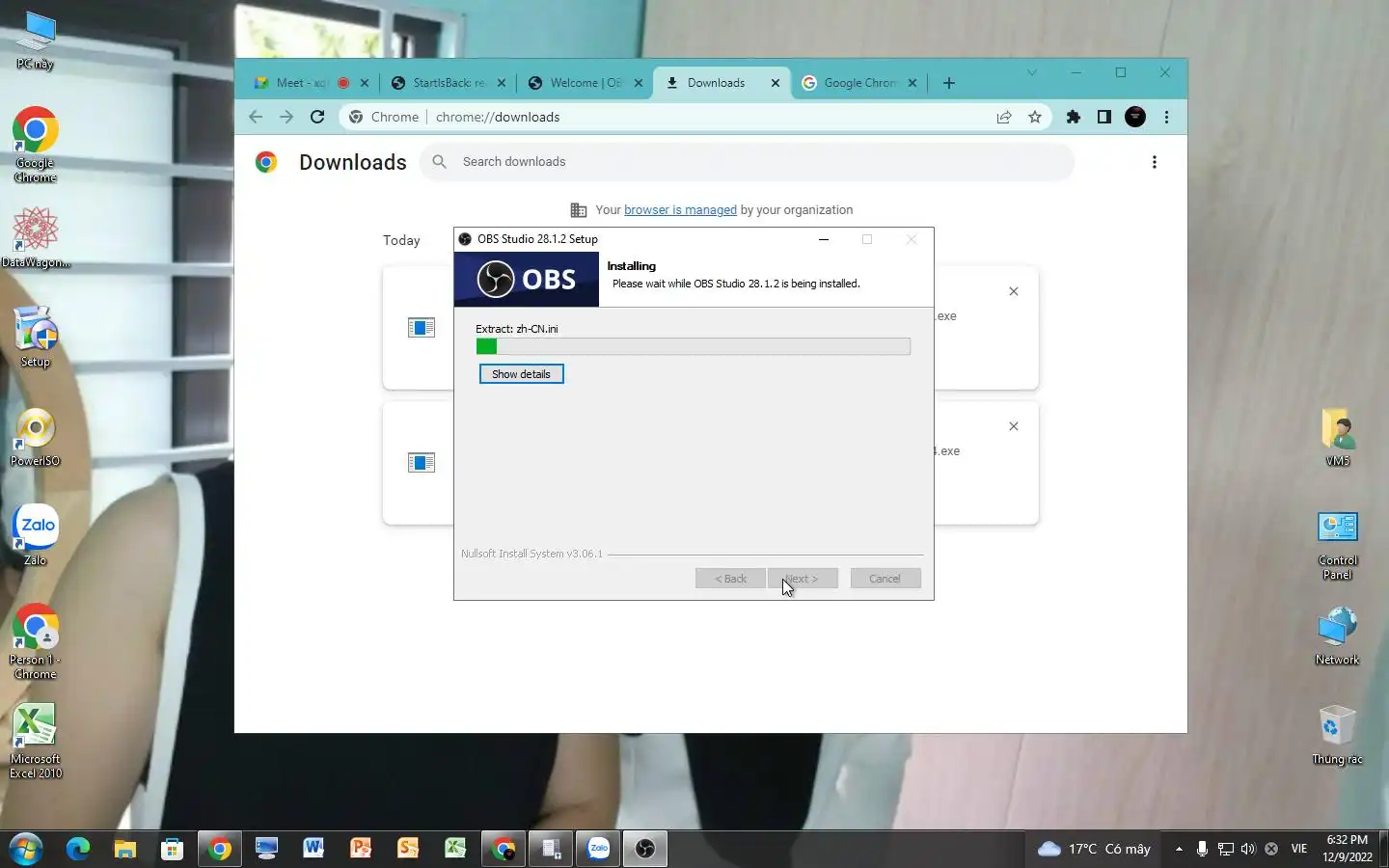Open Word from taskbar
The image size is (1389, 868).
[313, 849]
